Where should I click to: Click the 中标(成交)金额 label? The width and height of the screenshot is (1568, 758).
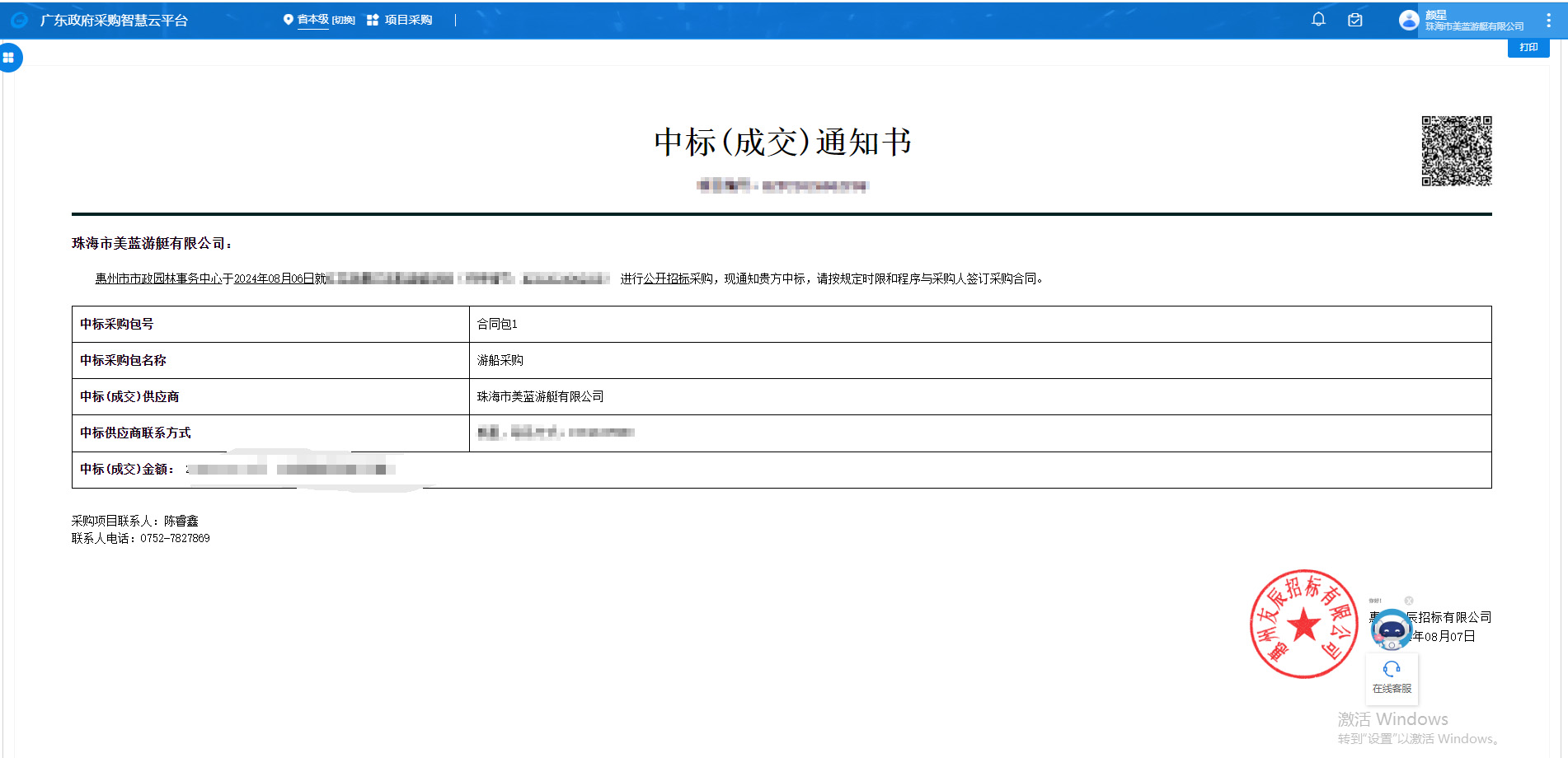pos(127,469)
